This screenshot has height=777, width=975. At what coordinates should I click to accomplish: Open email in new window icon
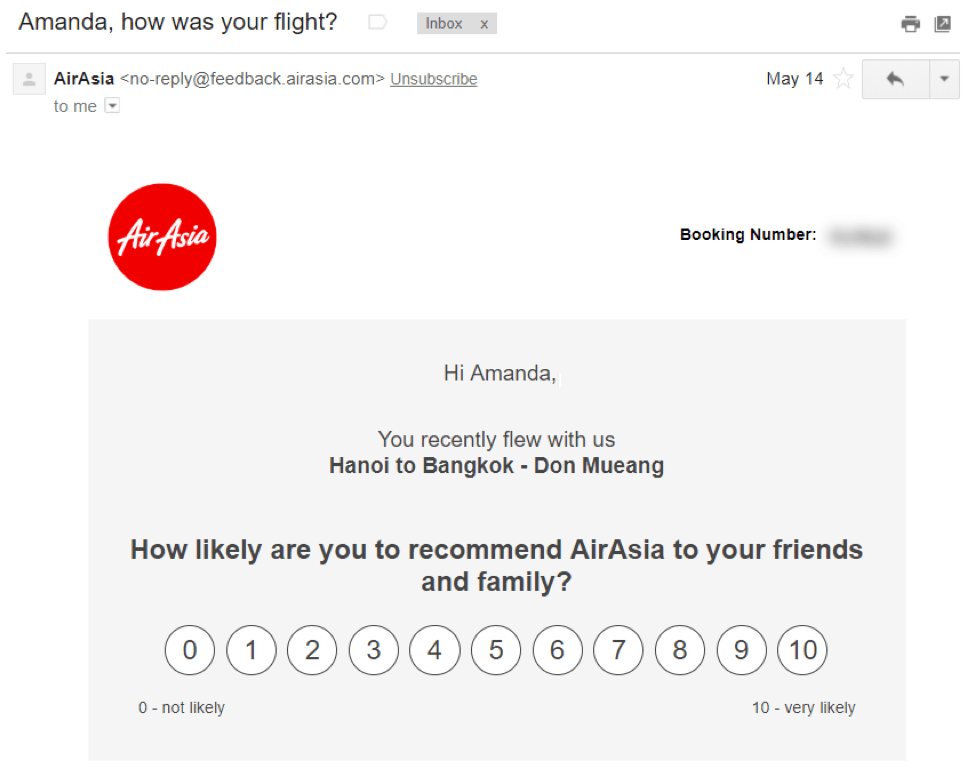(942, 24)
